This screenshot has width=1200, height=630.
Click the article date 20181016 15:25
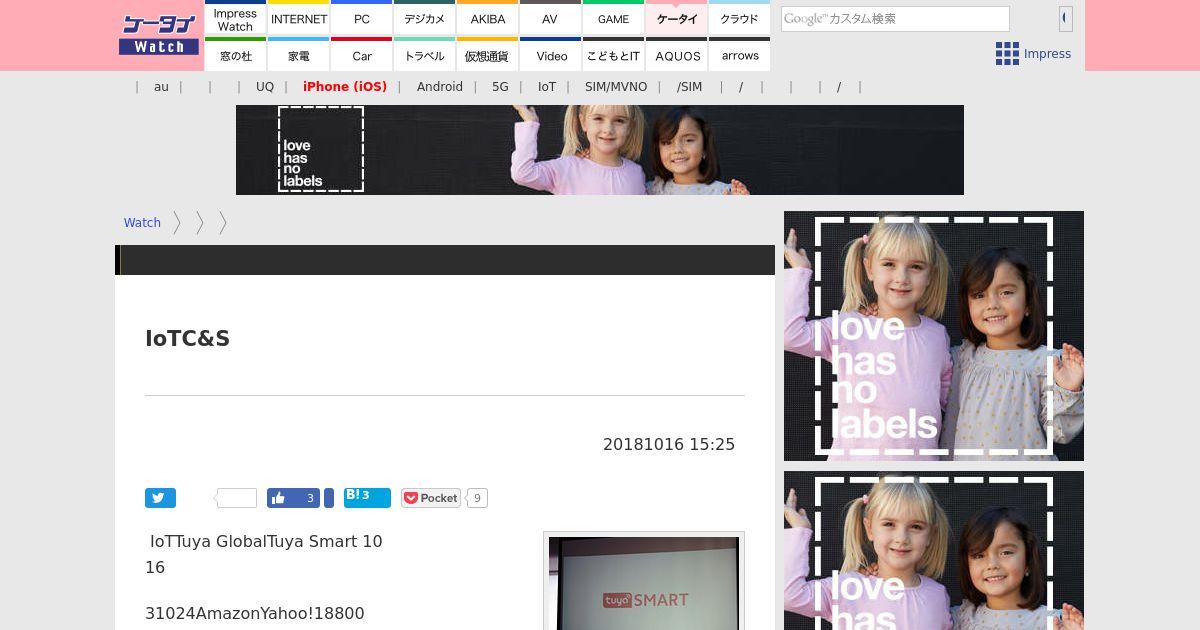click(669, 444)
